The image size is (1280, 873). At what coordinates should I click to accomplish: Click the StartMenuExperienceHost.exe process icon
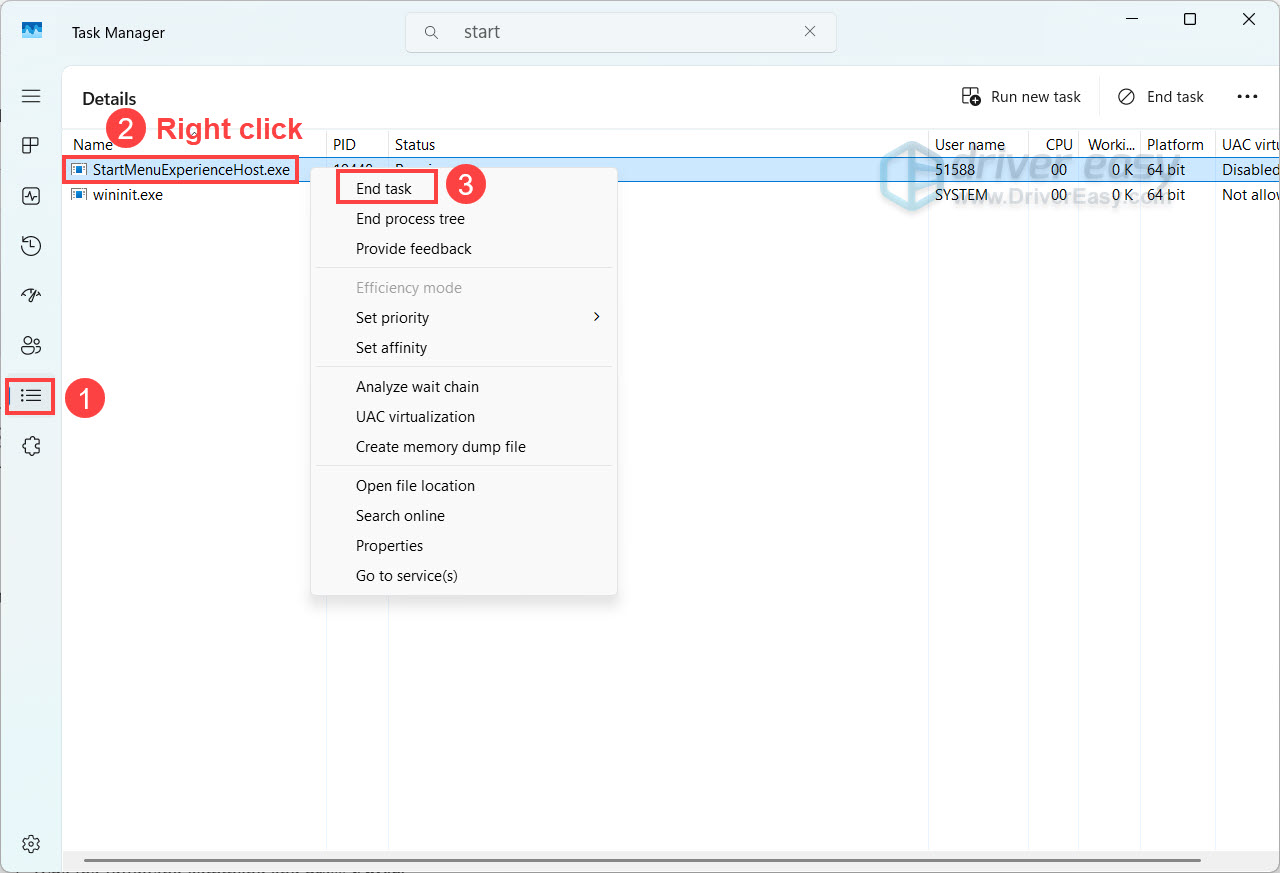(x=79, y=170)
